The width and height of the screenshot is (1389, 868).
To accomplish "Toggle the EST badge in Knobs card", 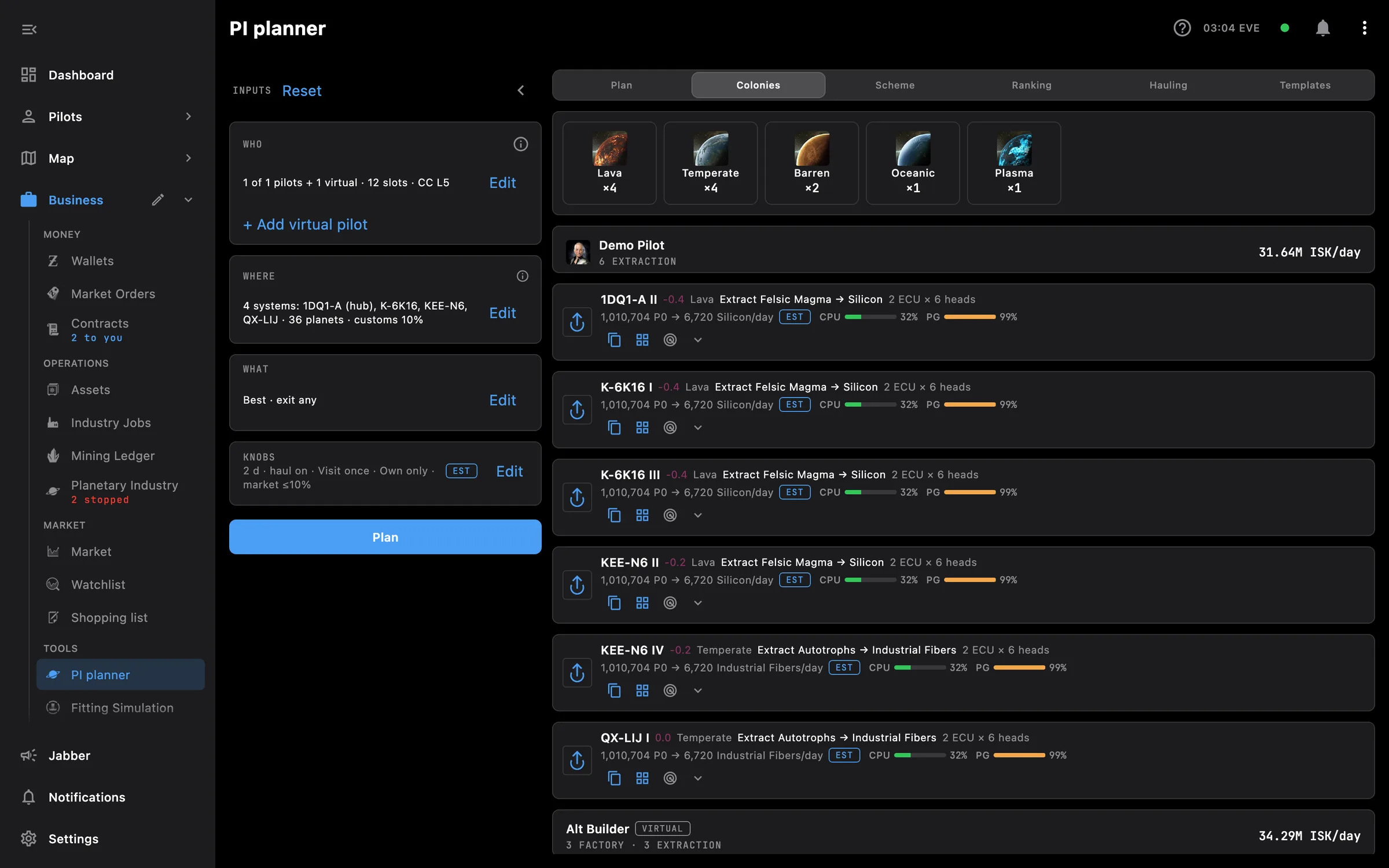I will (x=461, y=471).
